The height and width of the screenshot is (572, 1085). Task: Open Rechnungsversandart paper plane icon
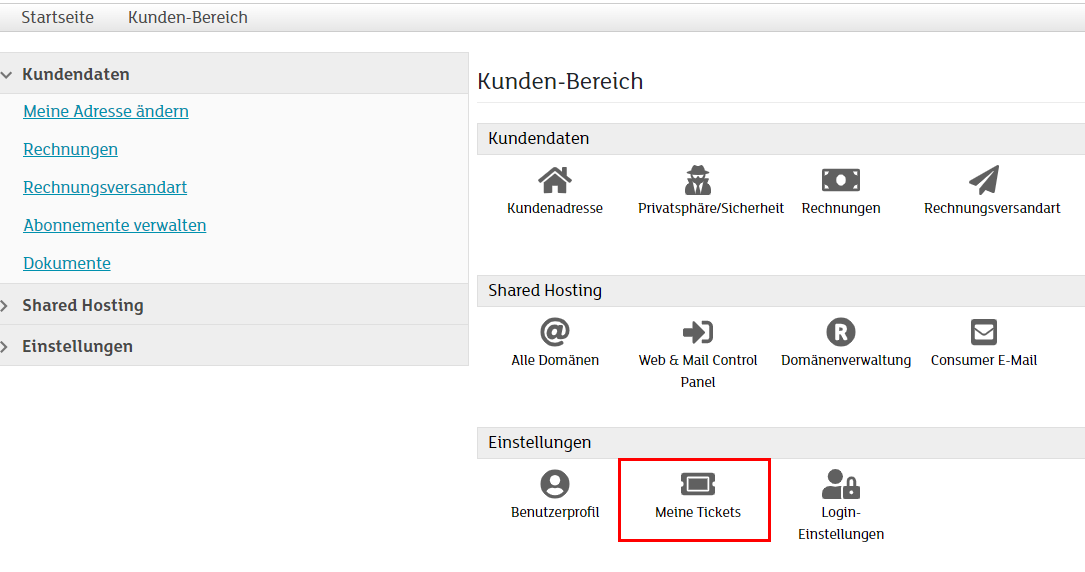tap(984, 180)
